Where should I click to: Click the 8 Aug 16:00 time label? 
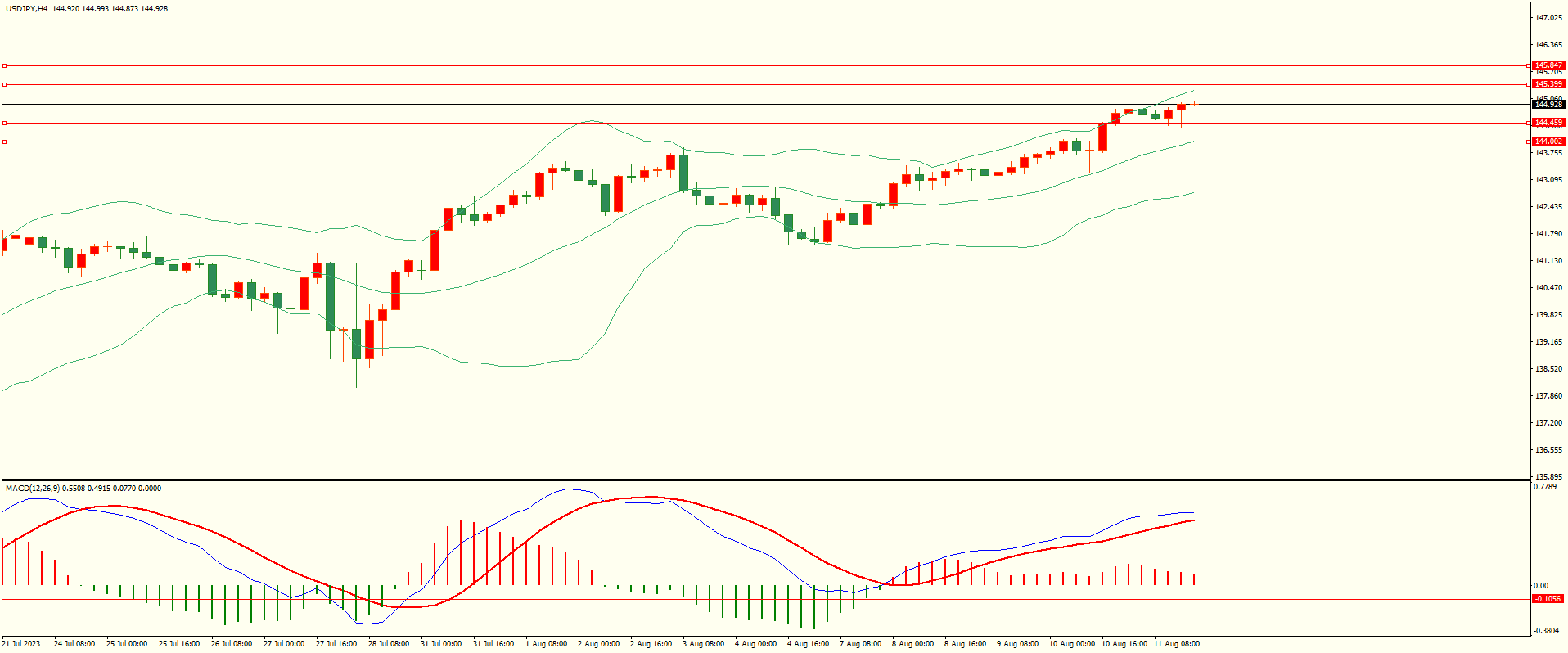click(x=965, y=644)
